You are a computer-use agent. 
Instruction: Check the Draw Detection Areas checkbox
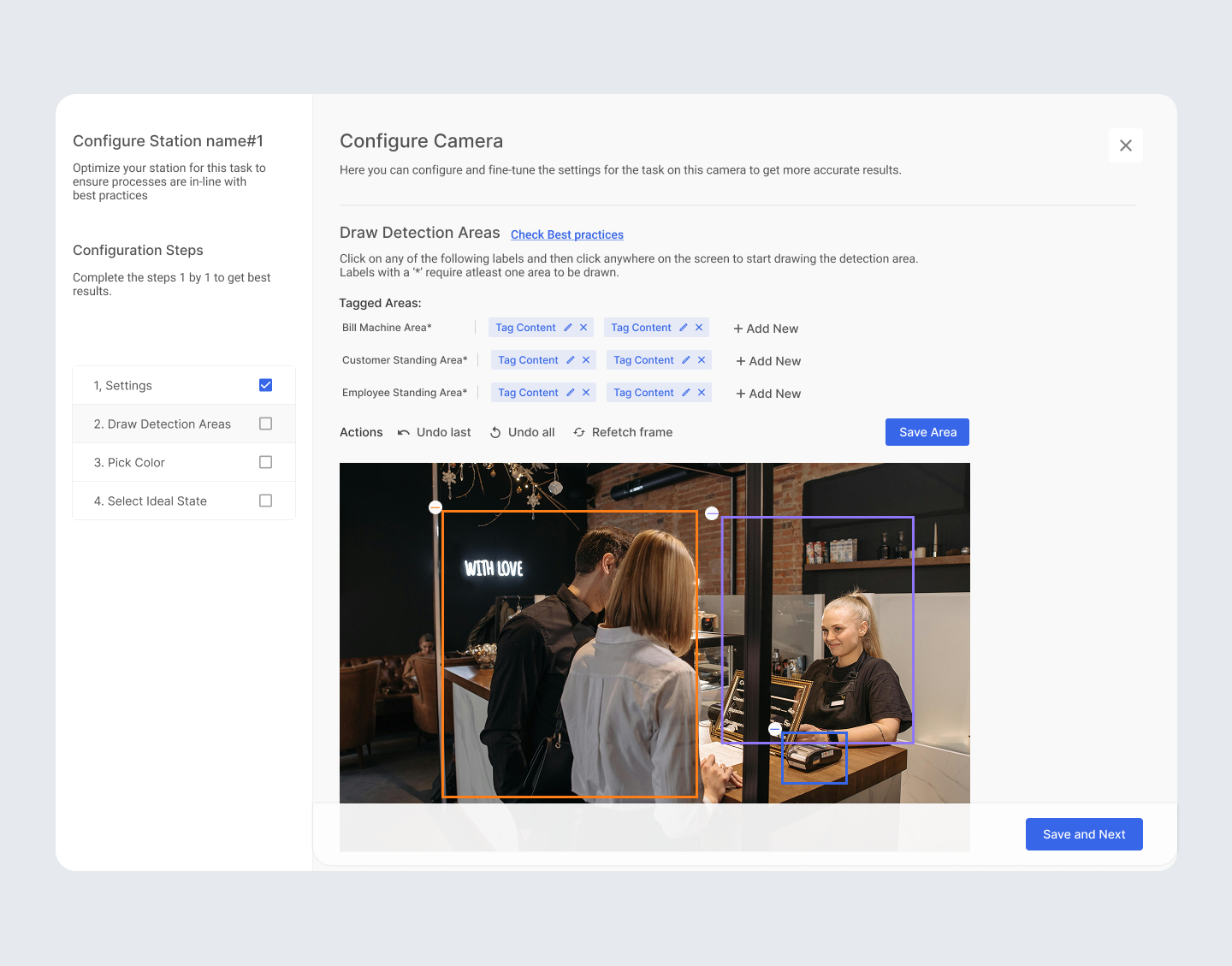click(265, 424)
